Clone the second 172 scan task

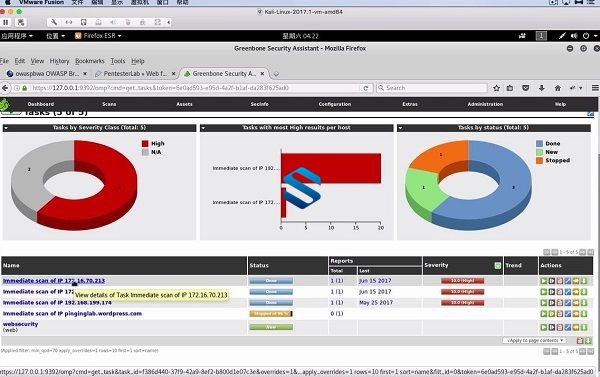(x=576, y=292)
